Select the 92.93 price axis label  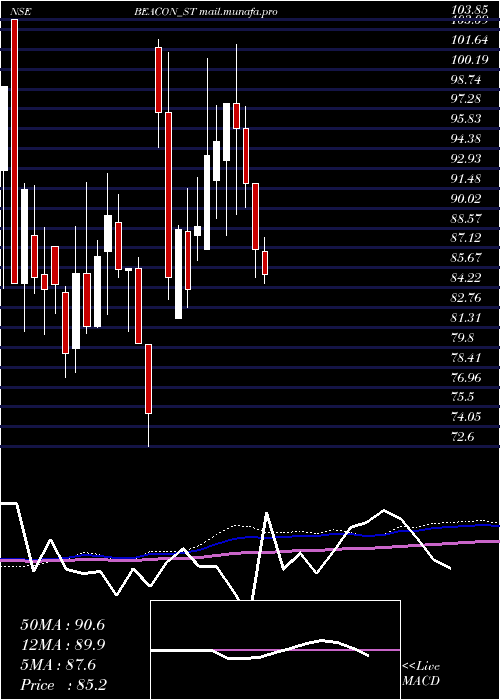click(x=467, y=158)
